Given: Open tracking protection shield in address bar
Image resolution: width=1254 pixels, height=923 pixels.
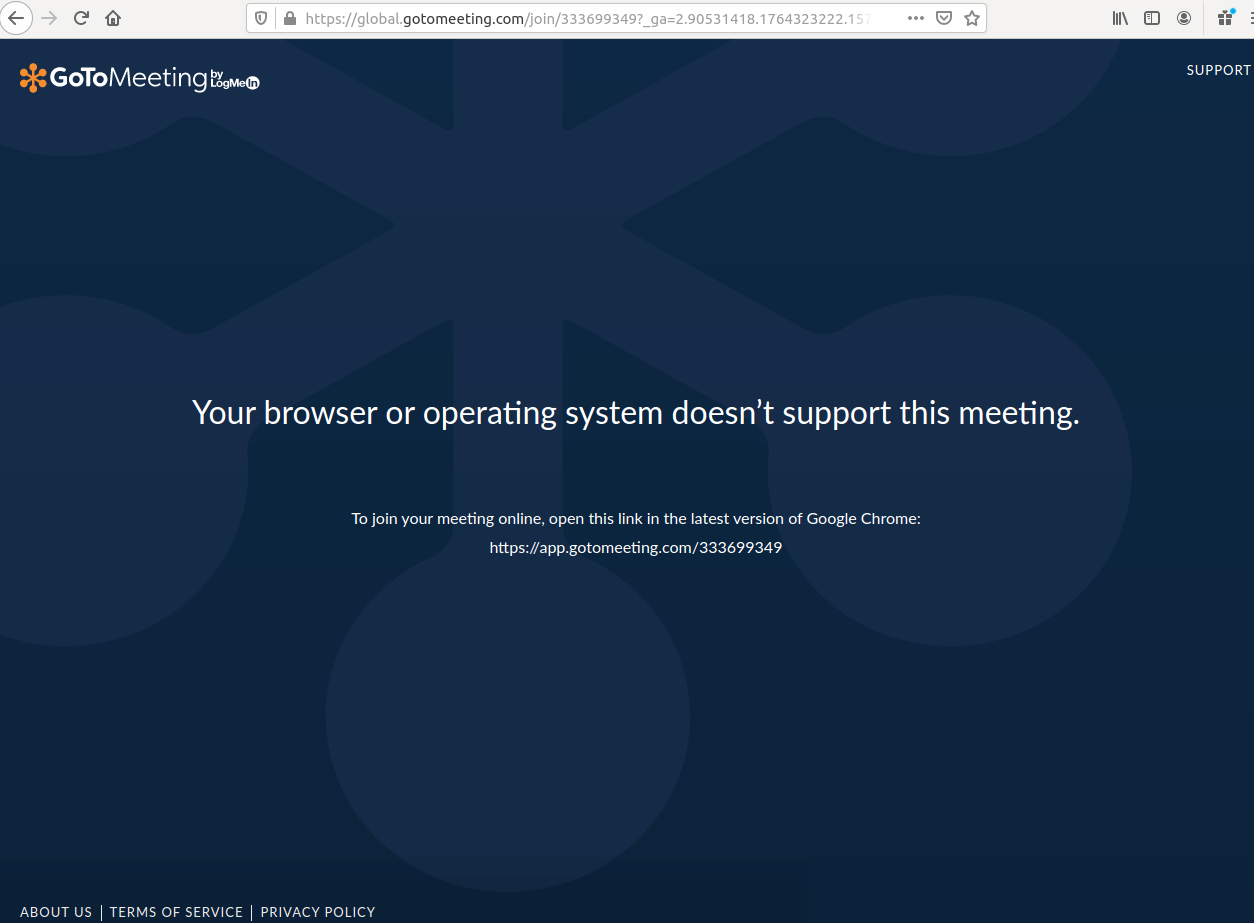Looking at the screenshot, I should pos(262,18).
